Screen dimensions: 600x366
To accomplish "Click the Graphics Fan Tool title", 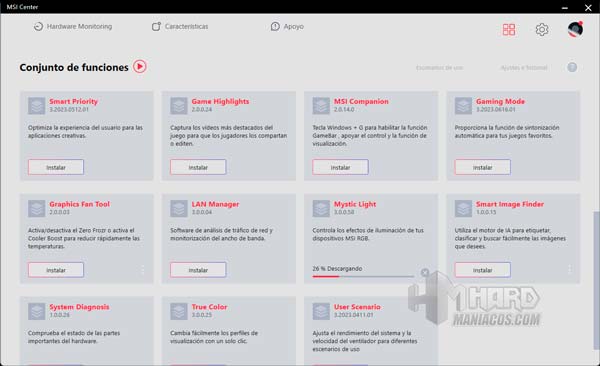I will 80,204.
